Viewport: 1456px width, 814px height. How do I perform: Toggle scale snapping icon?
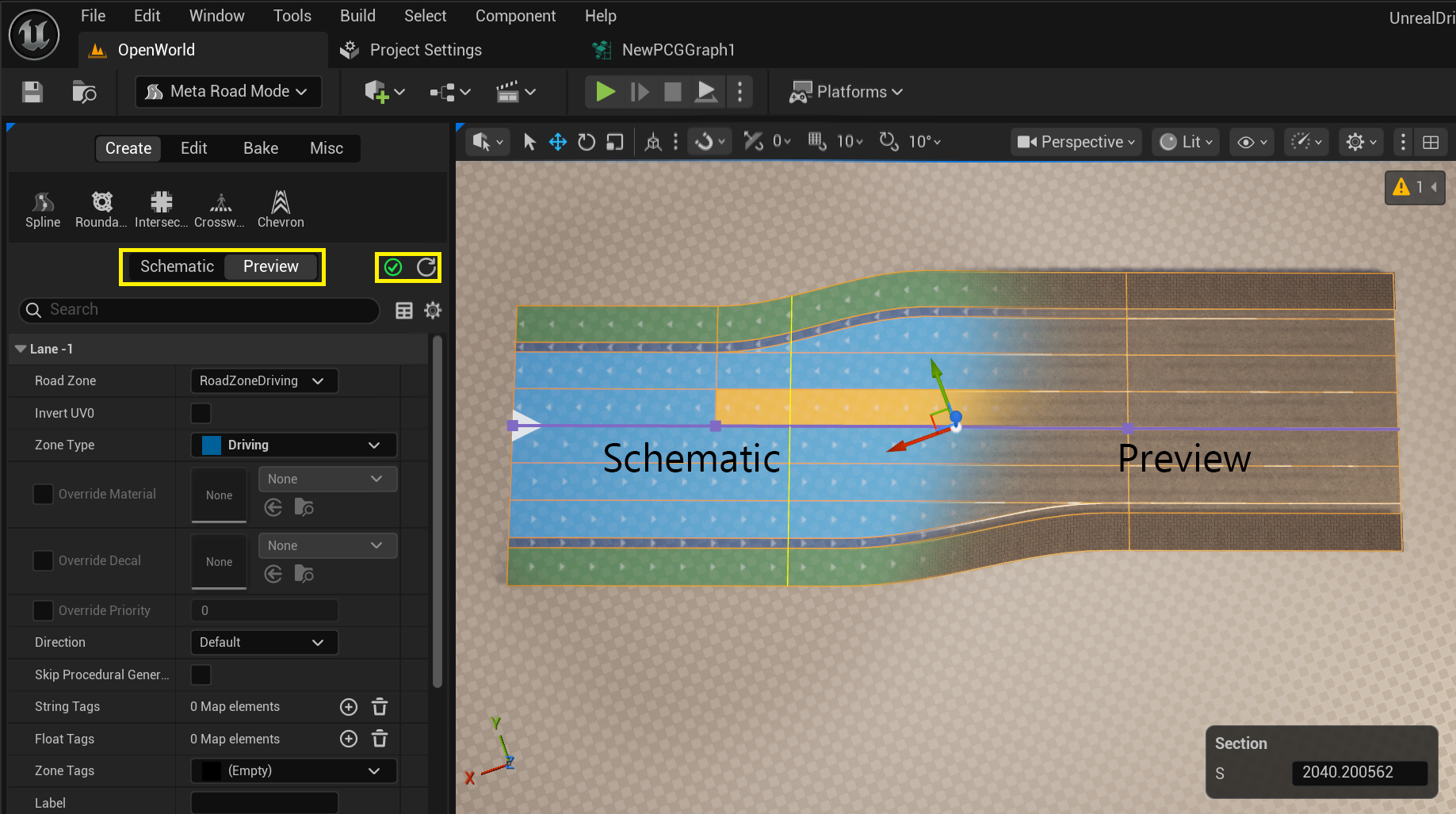tap(753, 142)
